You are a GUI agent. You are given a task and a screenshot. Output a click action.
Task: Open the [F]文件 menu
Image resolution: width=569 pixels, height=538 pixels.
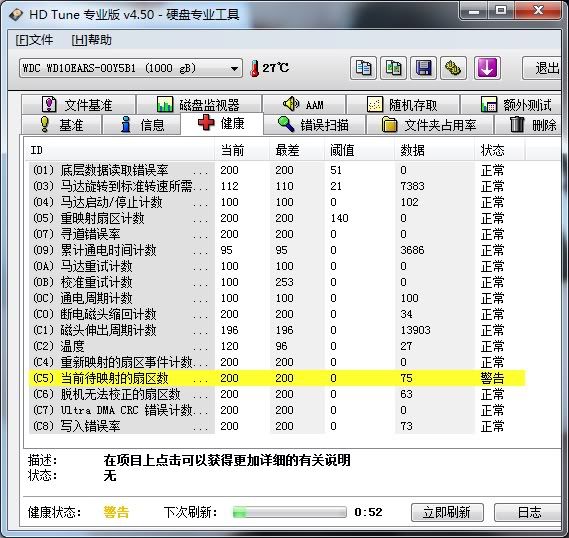pyautogui.click(x=34, y=40)
